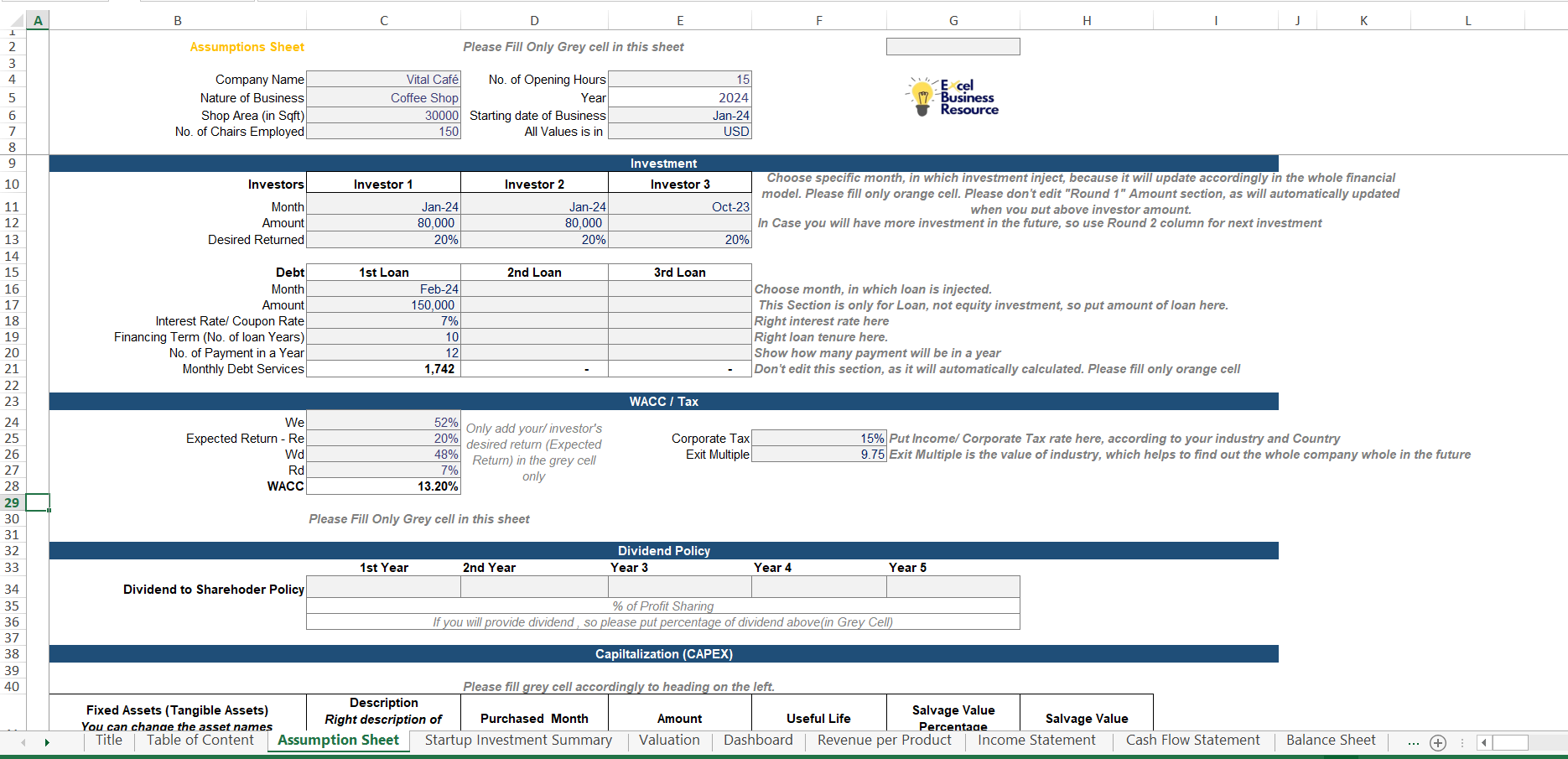Add a new sheet with plus icon
The height and width of the screenshot is (759, 1568).
pyautogui.click(x=1438, y=742)
